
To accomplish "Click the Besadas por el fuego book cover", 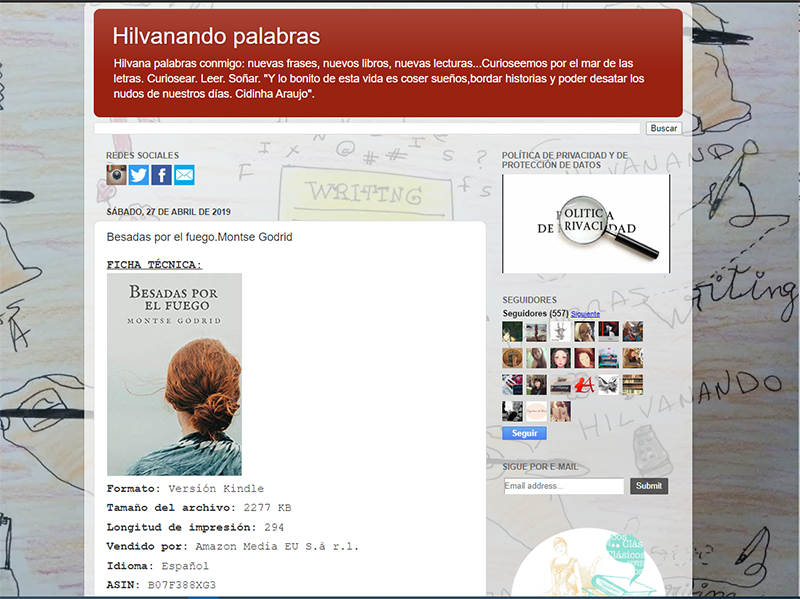I will click(x=174, y=375).
